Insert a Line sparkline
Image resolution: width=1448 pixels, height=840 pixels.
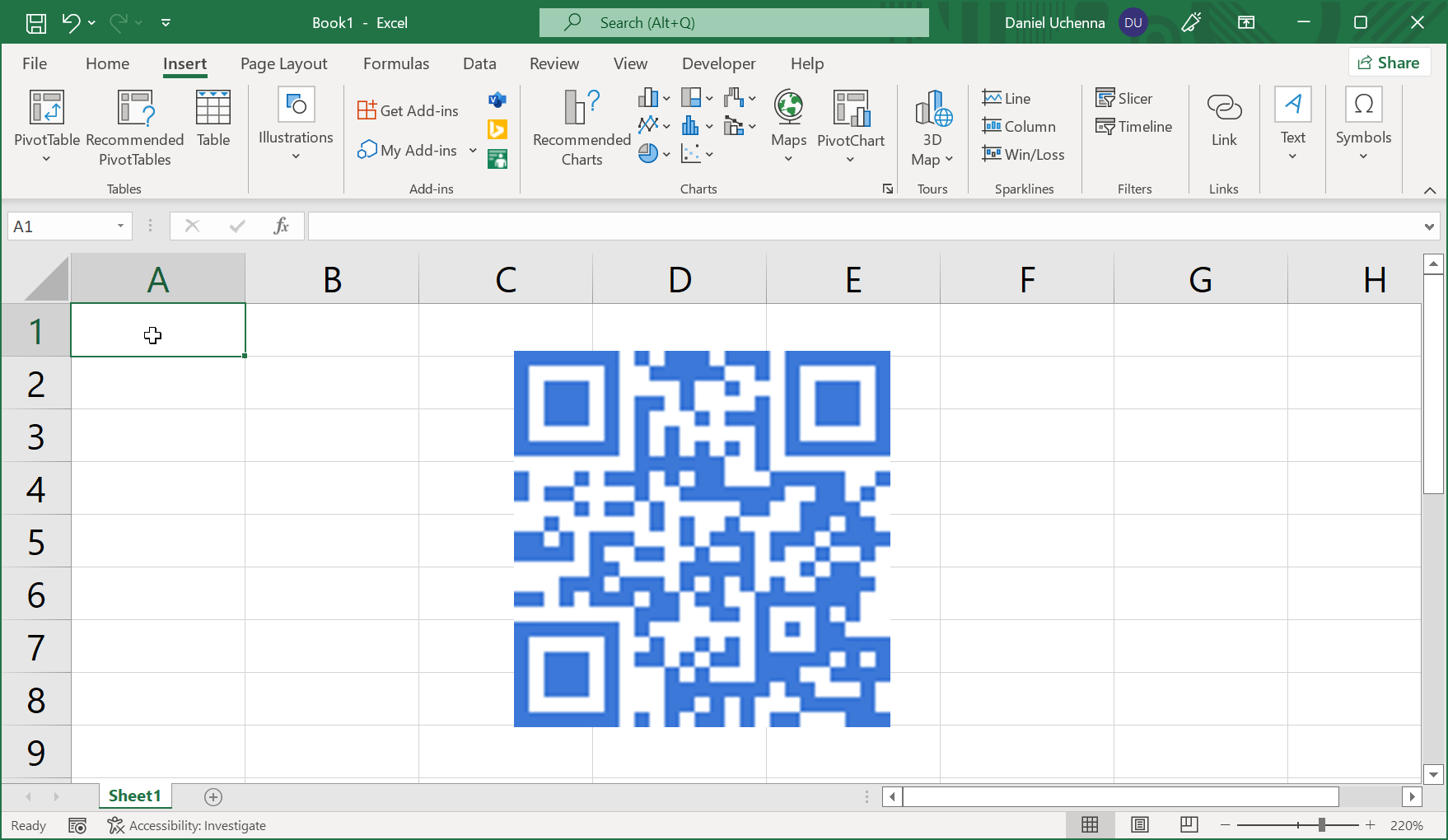point(1007,98)
